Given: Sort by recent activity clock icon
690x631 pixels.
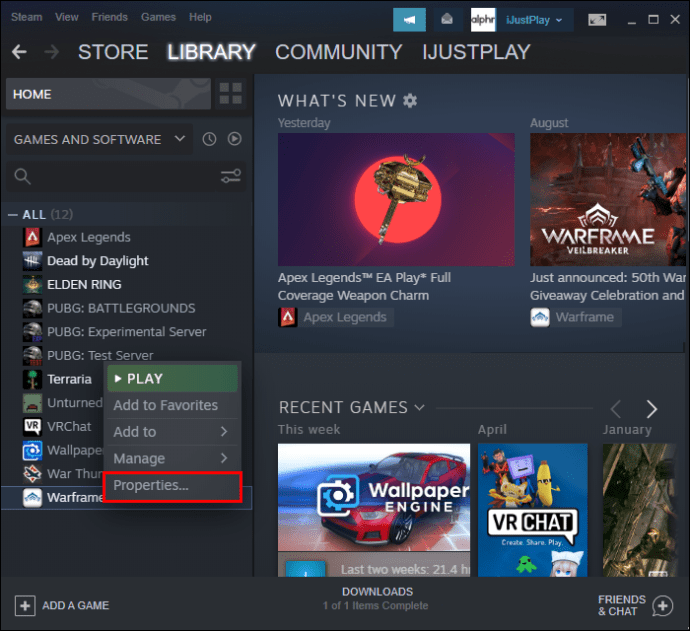Looking at the screenshot, I should pyautogui.click(x=209, y=139).
